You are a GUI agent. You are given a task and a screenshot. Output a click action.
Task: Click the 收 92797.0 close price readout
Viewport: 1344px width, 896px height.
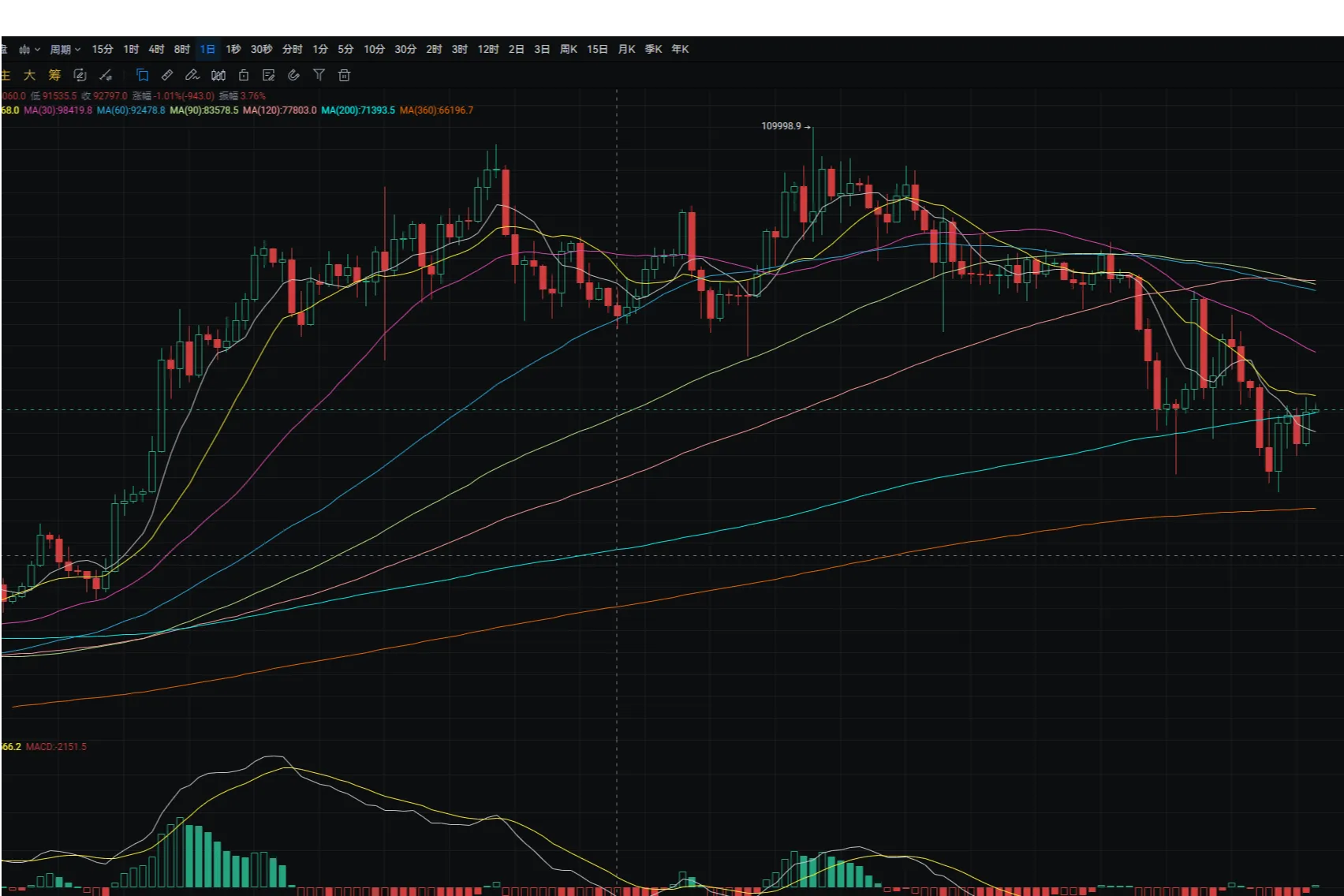(x=104, y=96)
